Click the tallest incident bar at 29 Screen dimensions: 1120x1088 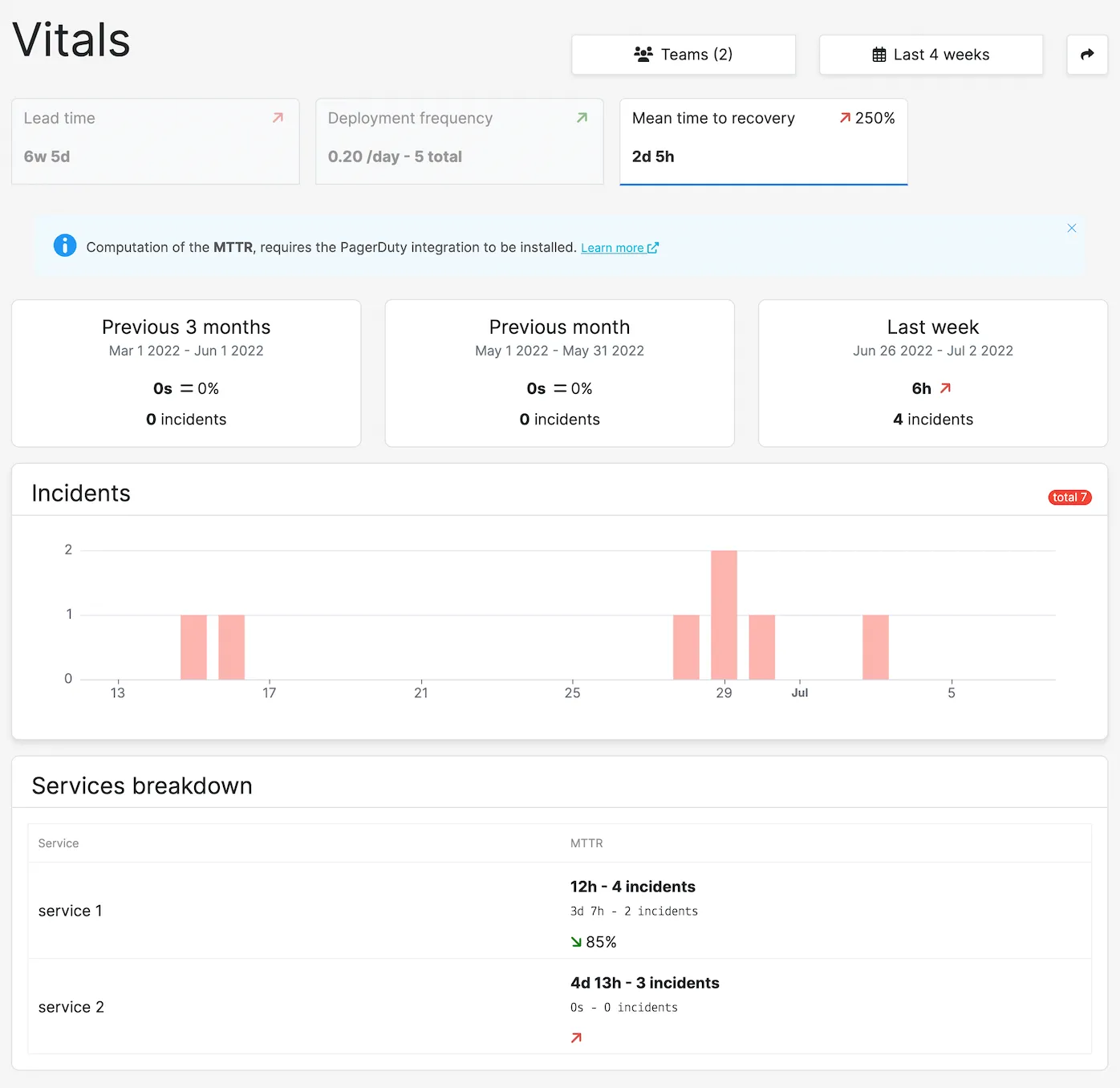click(724, 615)
